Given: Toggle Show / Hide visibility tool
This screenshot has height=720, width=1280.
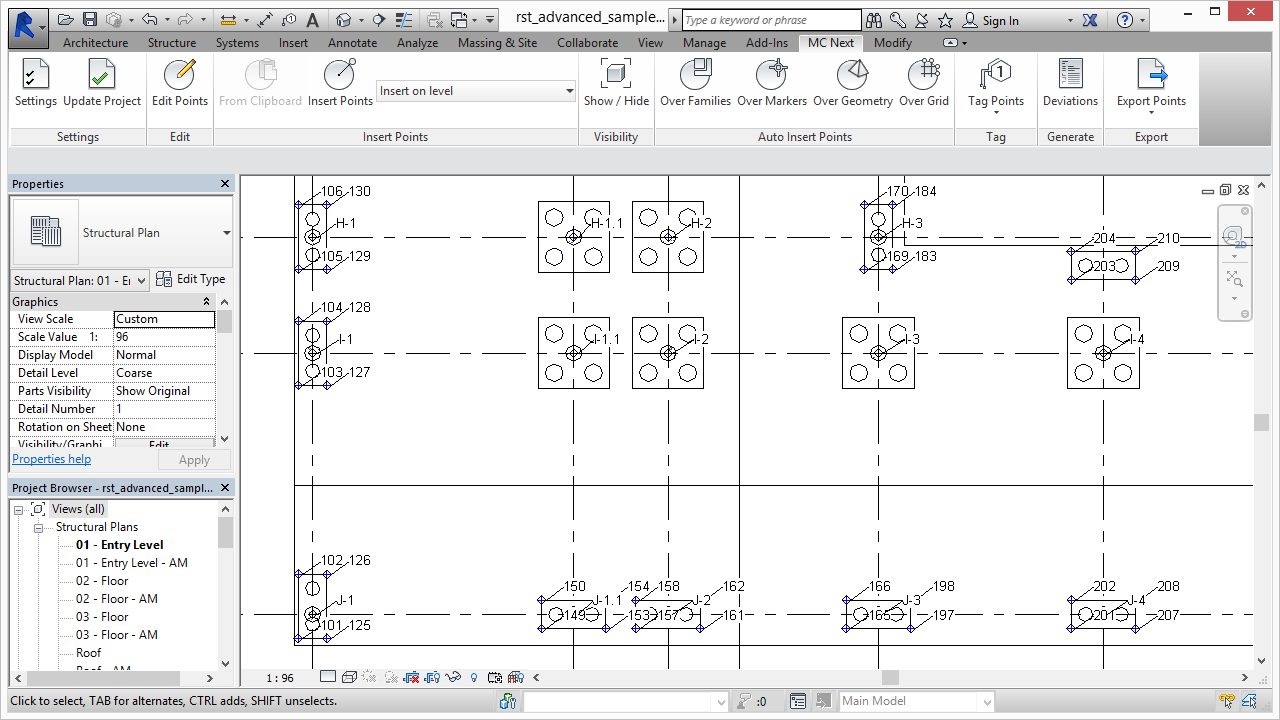Looking at the screenshot, I should pos(616,83).
